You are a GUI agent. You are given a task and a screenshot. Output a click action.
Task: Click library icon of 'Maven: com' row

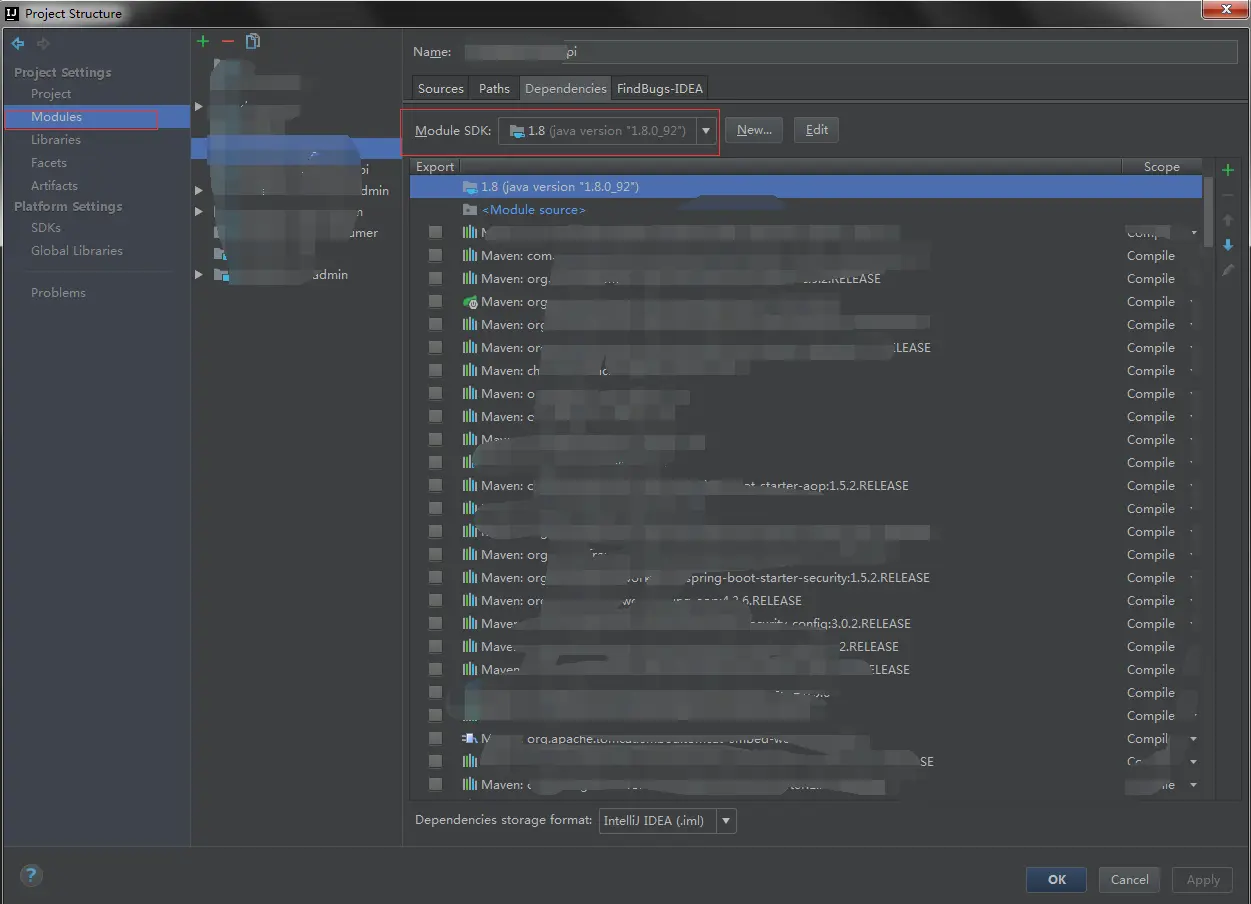[x=470, y=256]
